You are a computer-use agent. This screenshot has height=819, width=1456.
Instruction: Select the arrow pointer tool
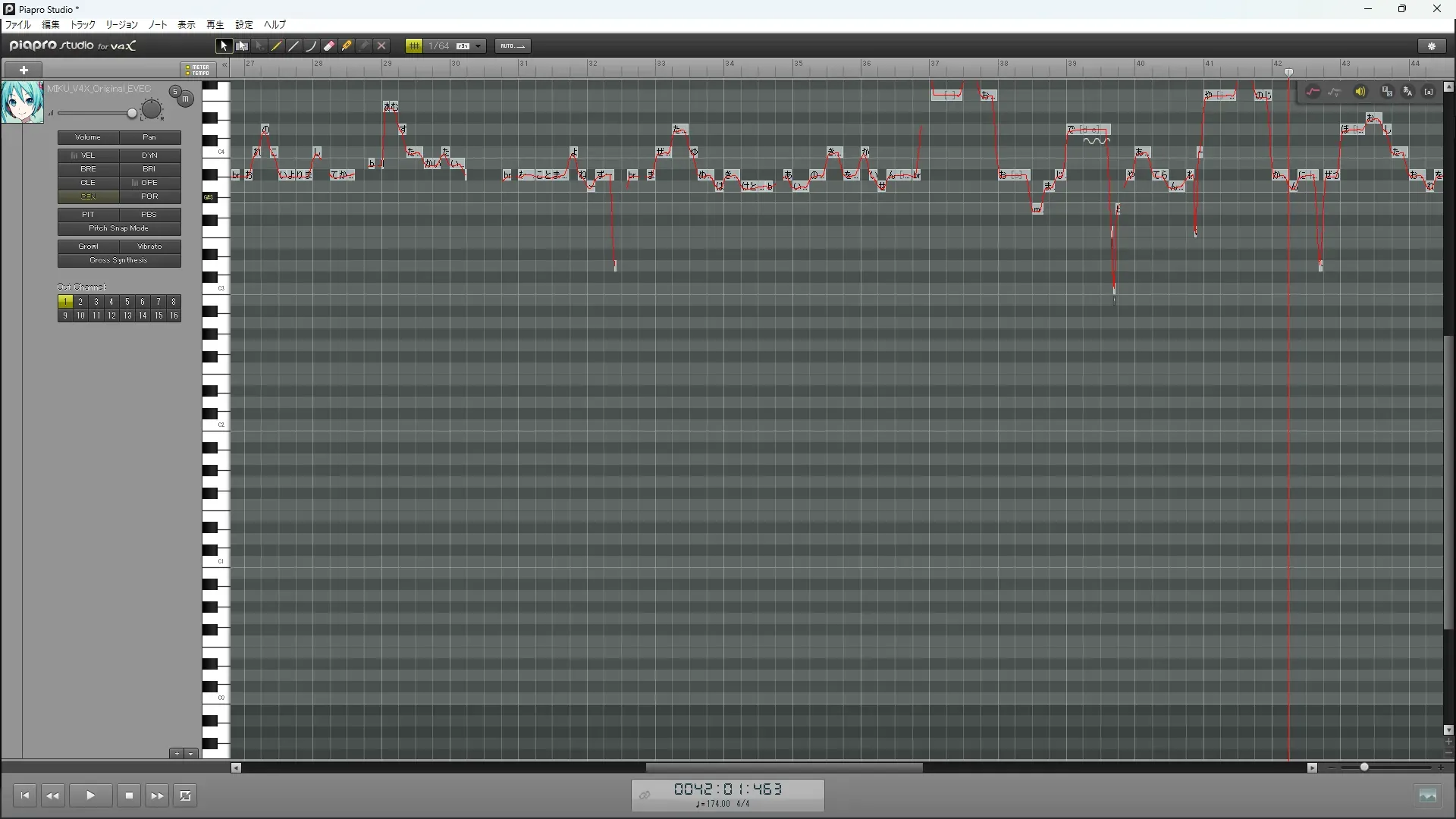[224, 46]
